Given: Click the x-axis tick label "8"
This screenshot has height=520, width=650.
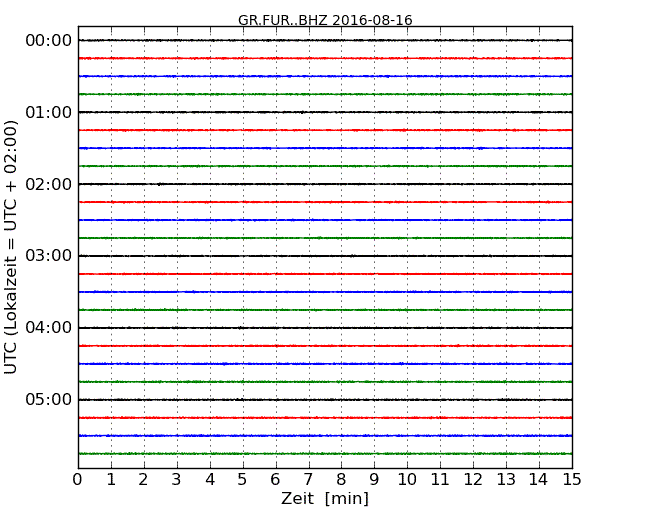Looking at the screenshot, I should 341,480.
